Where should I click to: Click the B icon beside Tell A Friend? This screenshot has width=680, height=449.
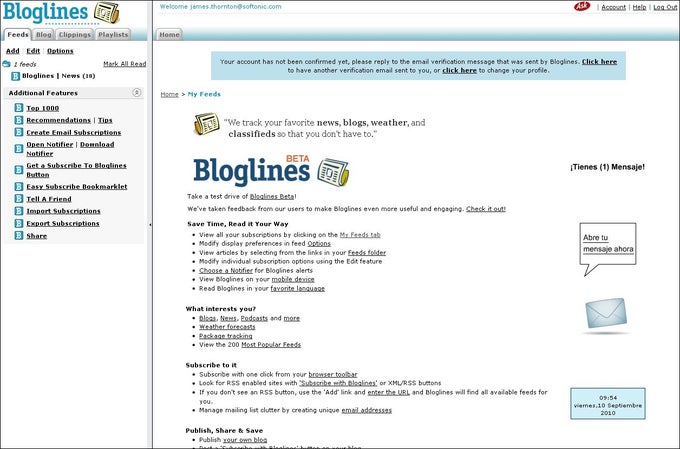coord(19,199)
